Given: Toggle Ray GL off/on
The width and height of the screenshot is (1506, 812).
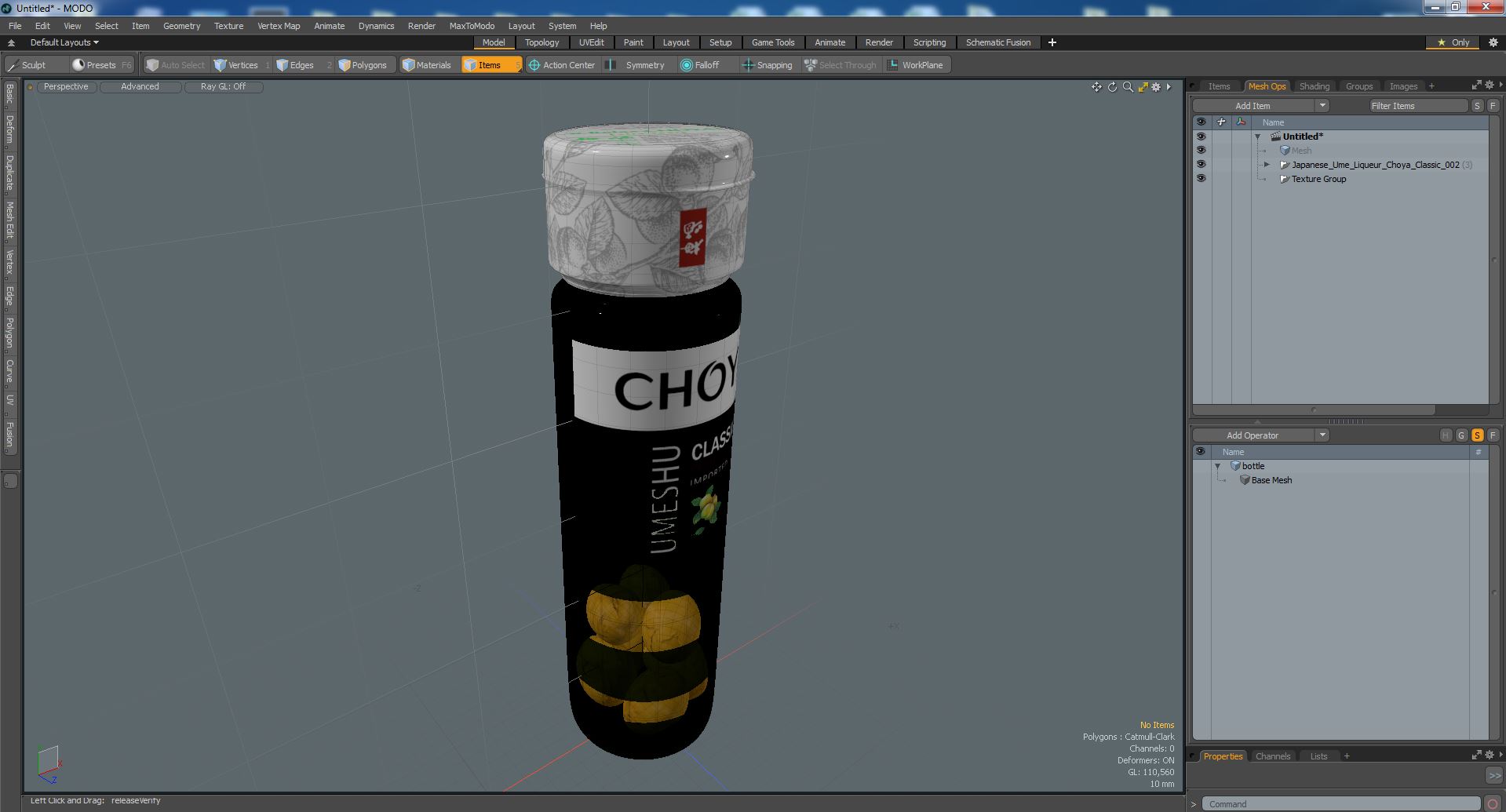Looking at the screenshot, I should pos(223,87).
